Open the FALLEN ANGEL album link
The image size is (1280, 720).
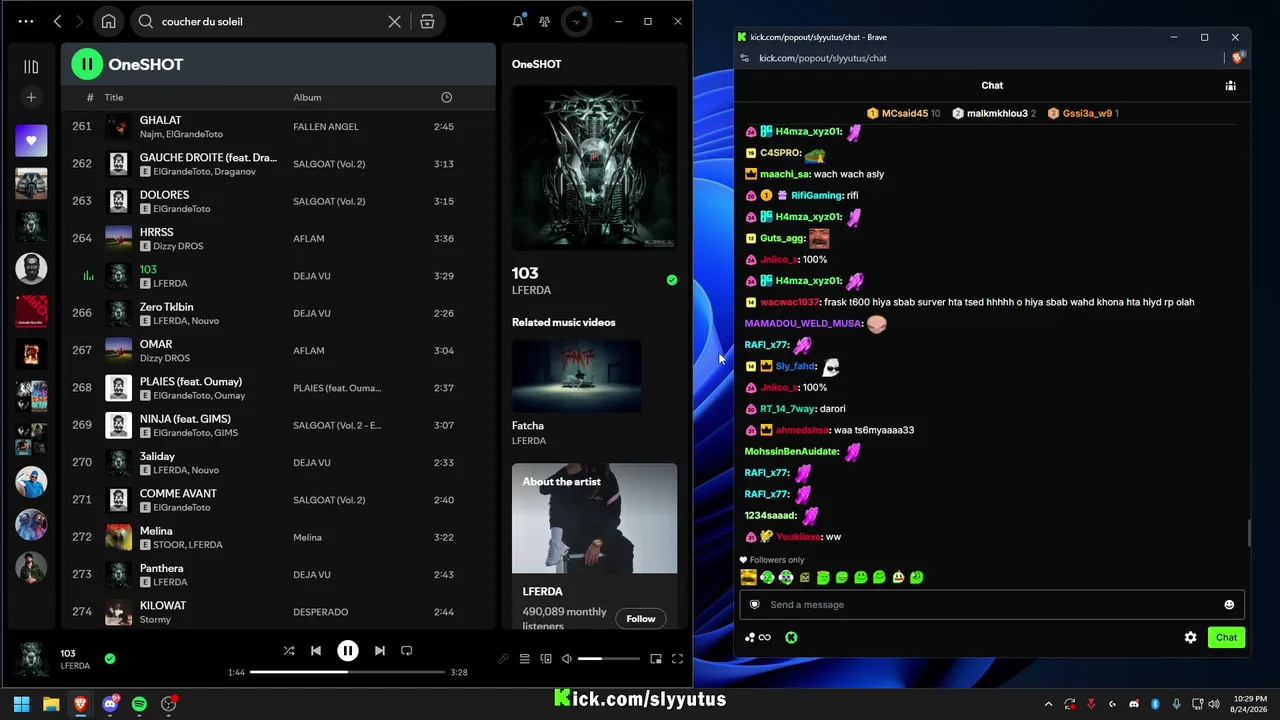tap(326, 127)
